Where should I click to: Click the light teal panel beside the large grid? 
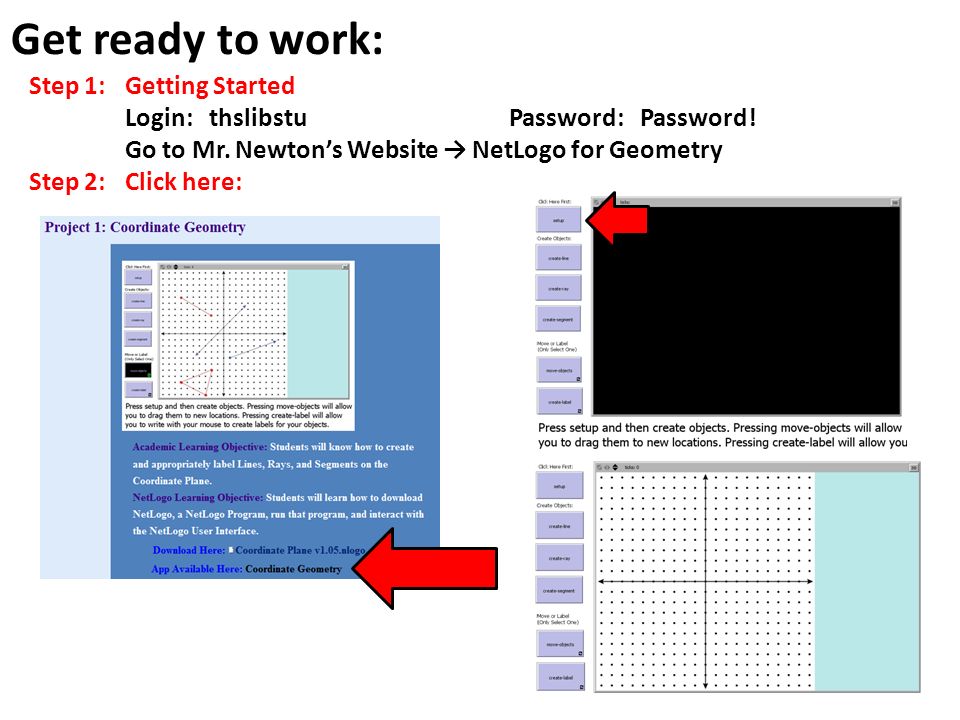click(x=866, y=581)
